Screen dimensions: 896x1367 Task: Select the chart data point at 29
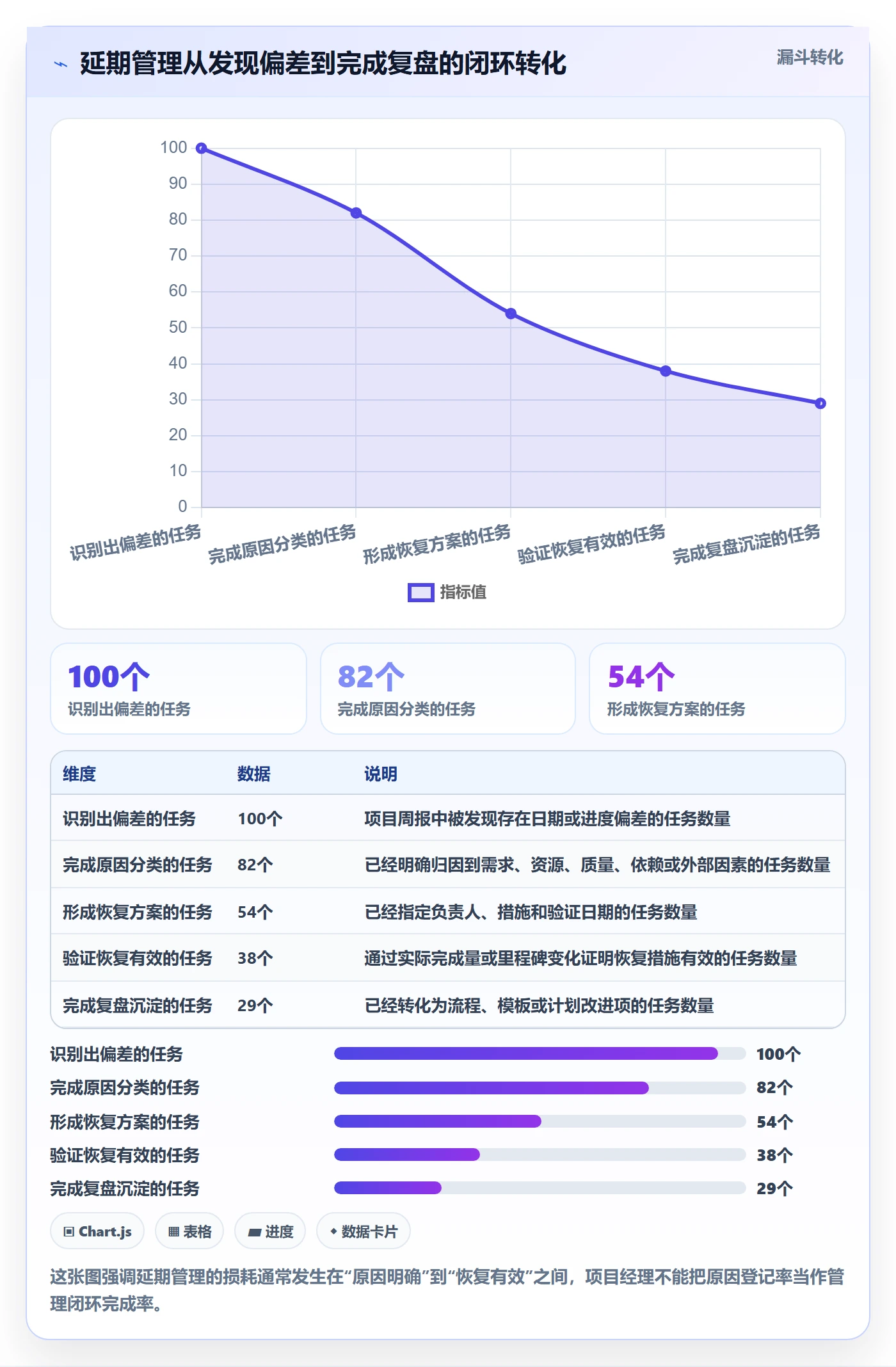click(x=820, y=403)
